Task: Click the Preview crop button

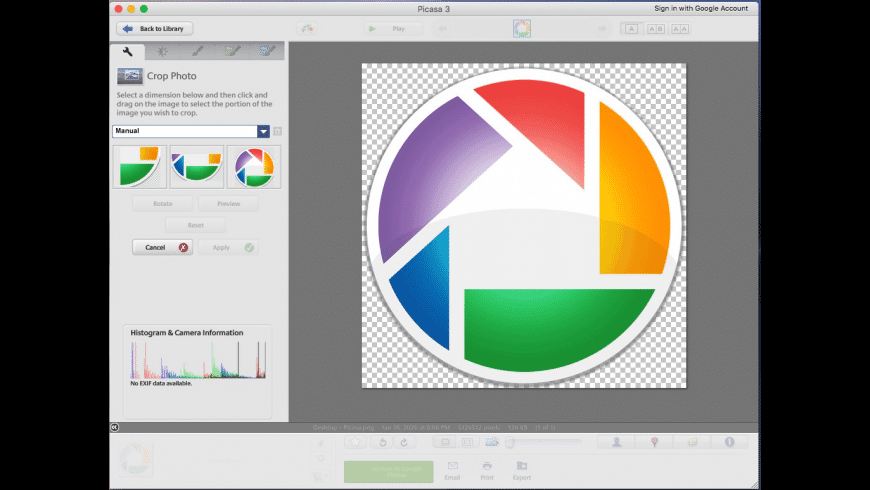Action: point(229,204)
